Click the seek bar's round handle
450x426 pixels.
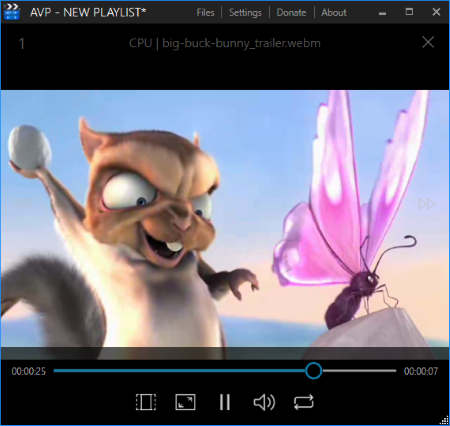[313, 371]
